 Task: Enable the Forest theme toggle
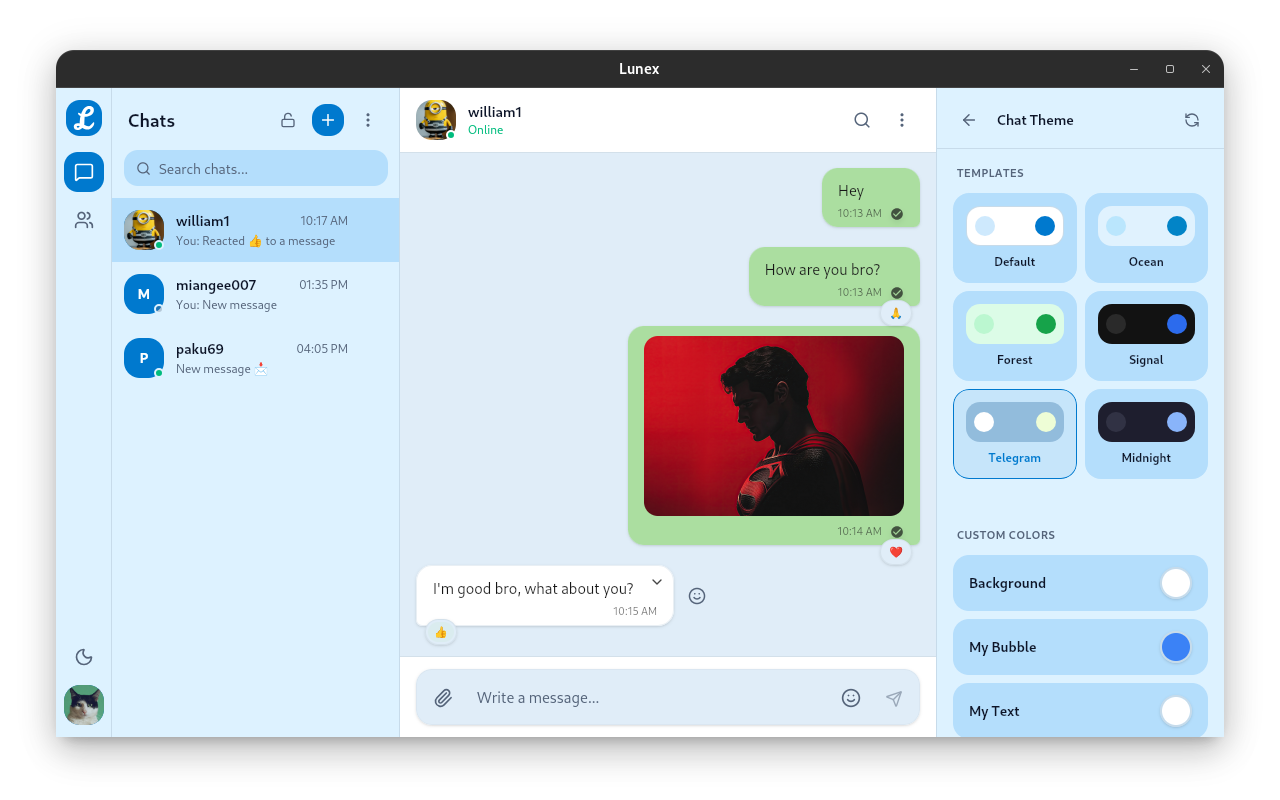(1015, 324)
